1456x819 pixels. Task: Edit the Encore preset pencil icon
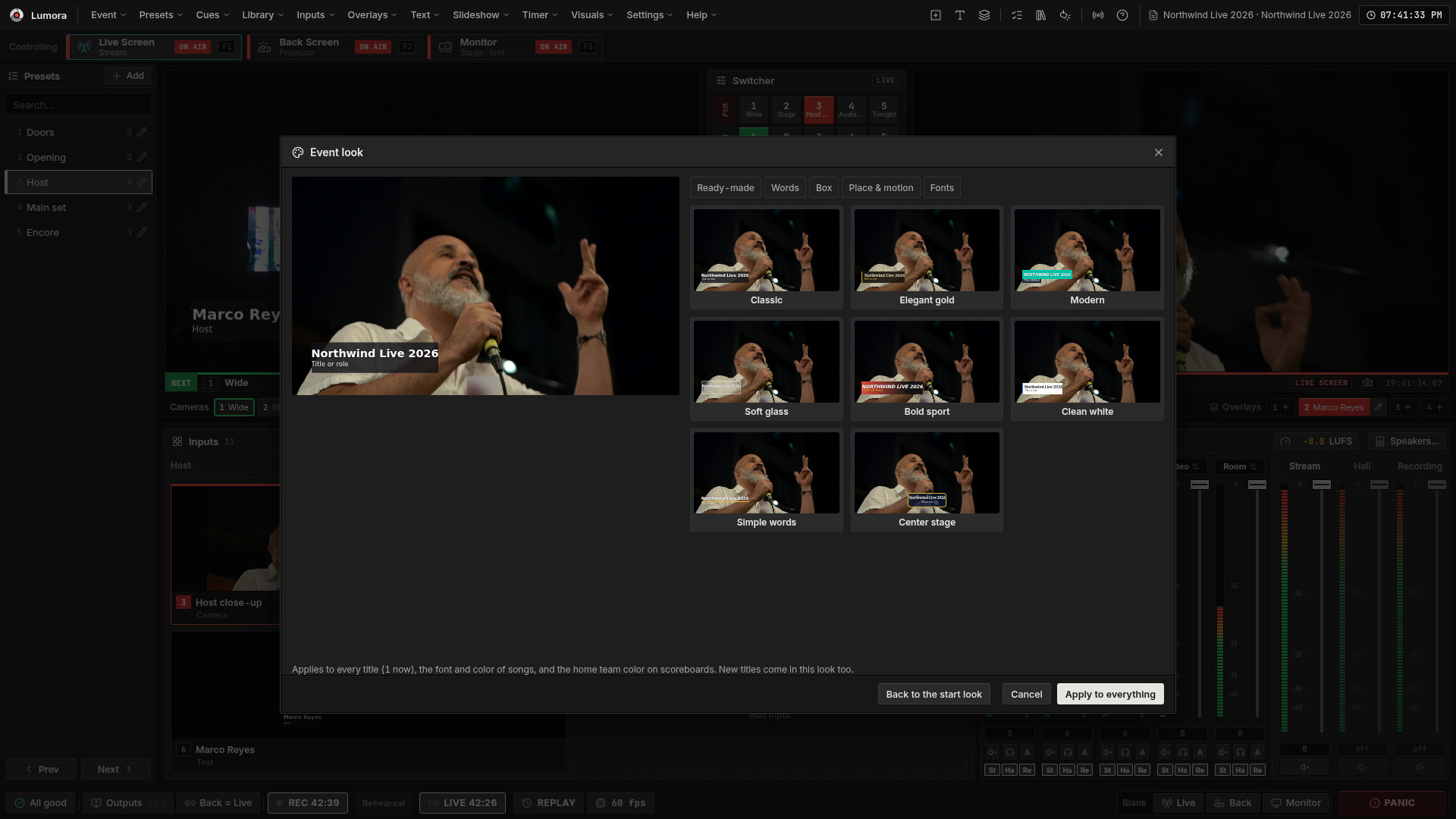pyautogui.click(x=142, y=232)
